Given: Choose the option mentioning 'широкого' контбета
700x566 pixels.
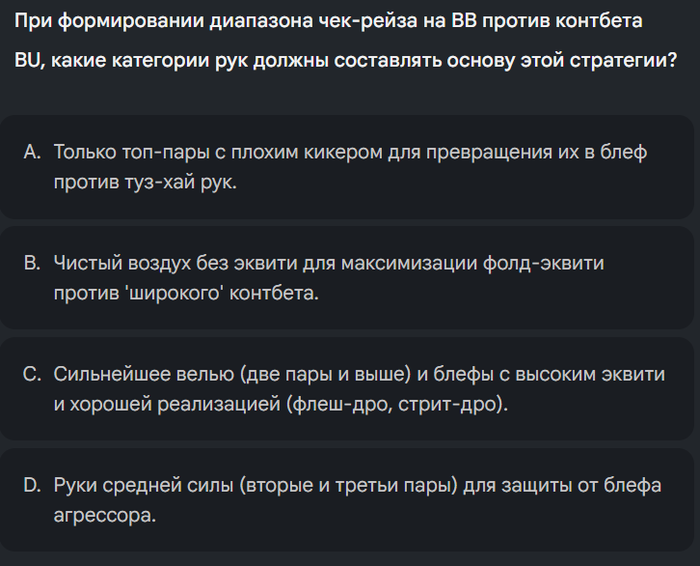Looking at the screenshot, I should click(x=347, y=278).
